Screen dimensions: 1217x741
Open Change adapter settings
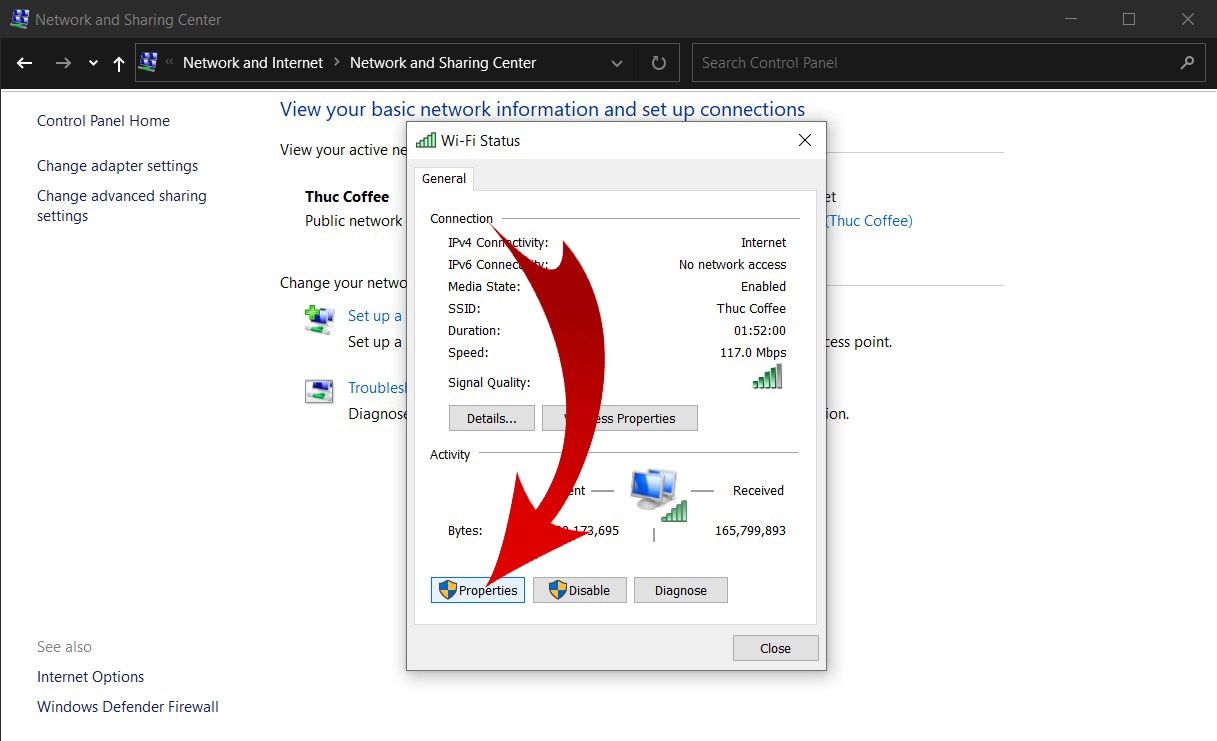point(117,166)
